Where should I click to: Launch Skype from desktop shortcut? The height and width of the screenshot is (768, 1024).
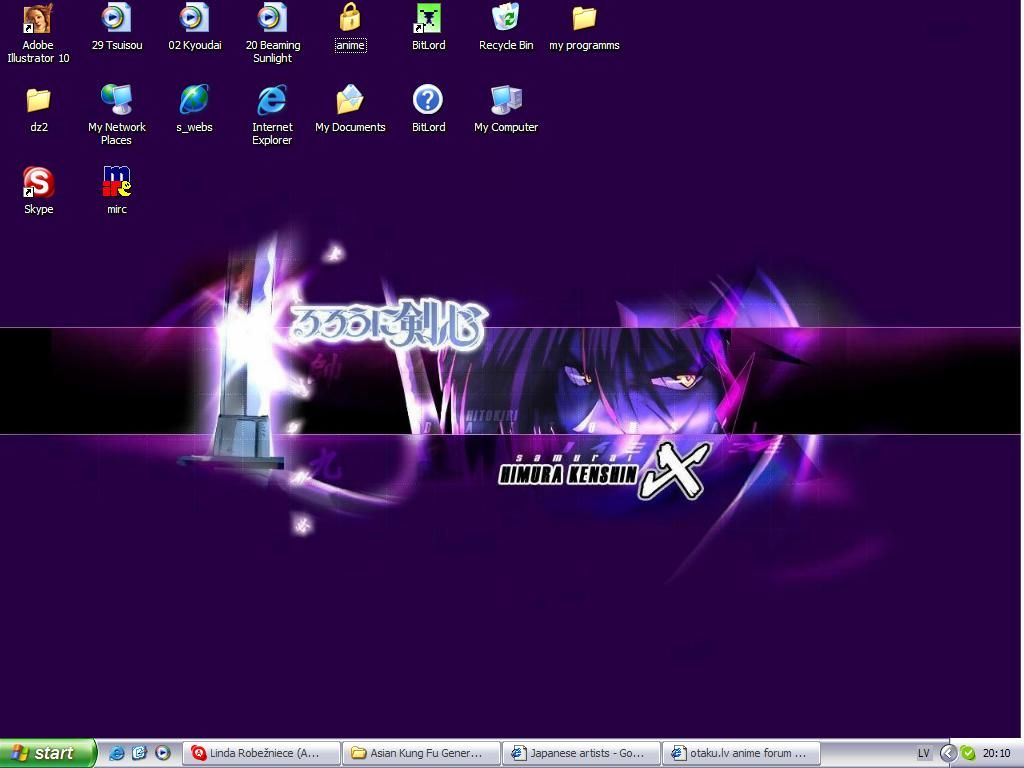point(39,191)
